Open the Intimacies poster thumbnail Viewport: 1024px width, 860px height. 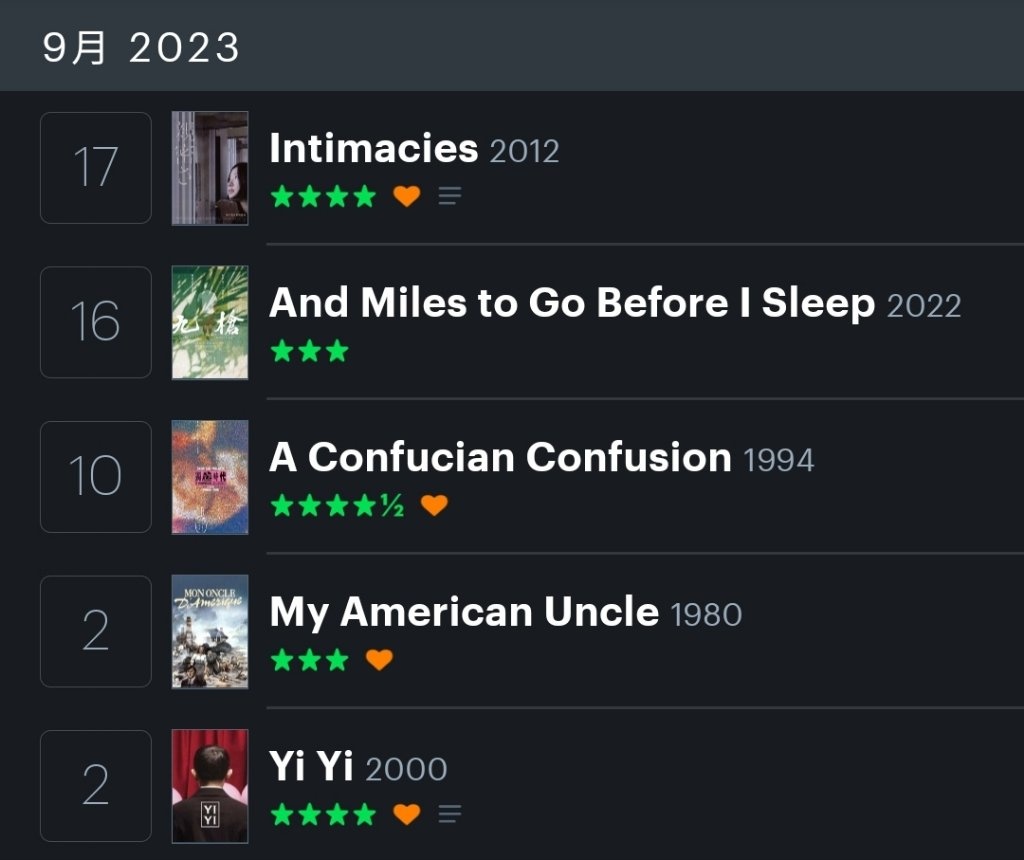tap(210, 168)
